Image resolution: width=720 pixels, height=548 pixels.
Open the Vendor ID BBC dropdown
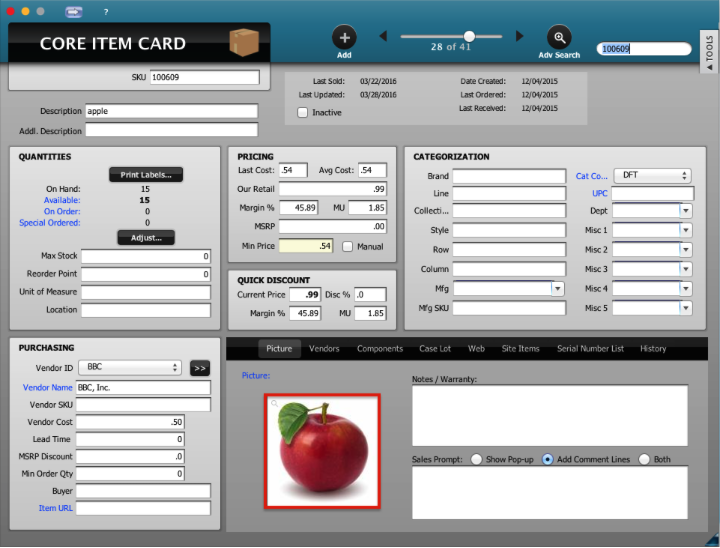click(x=130, y=367)
